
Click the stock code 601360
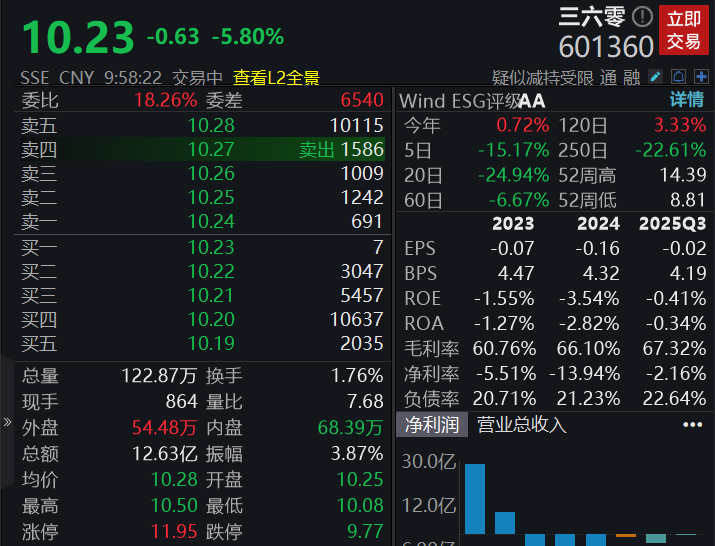coord(606,46)
